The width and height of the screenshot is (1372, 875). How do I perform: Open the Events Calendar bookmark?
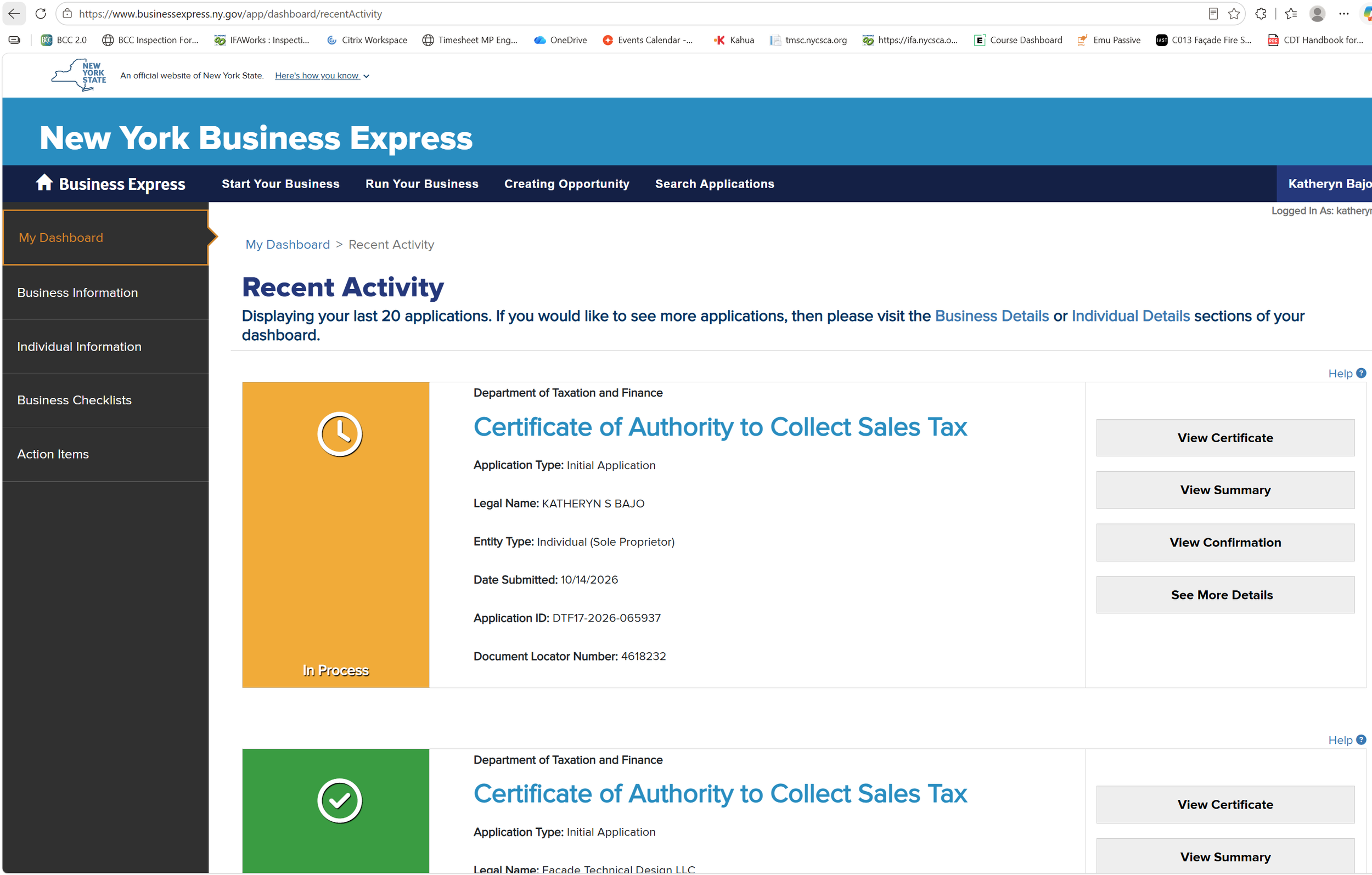click(648, 40)
